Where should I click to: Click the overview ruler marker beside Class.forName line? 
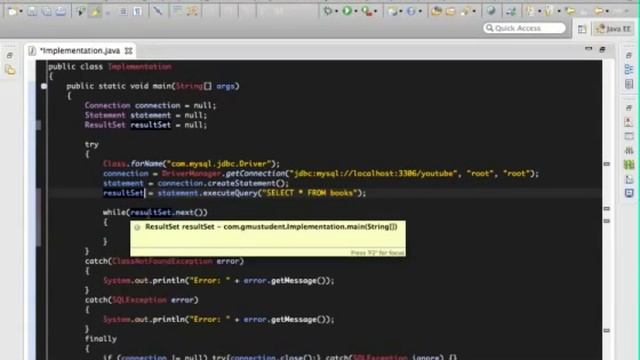click(607, 164)
